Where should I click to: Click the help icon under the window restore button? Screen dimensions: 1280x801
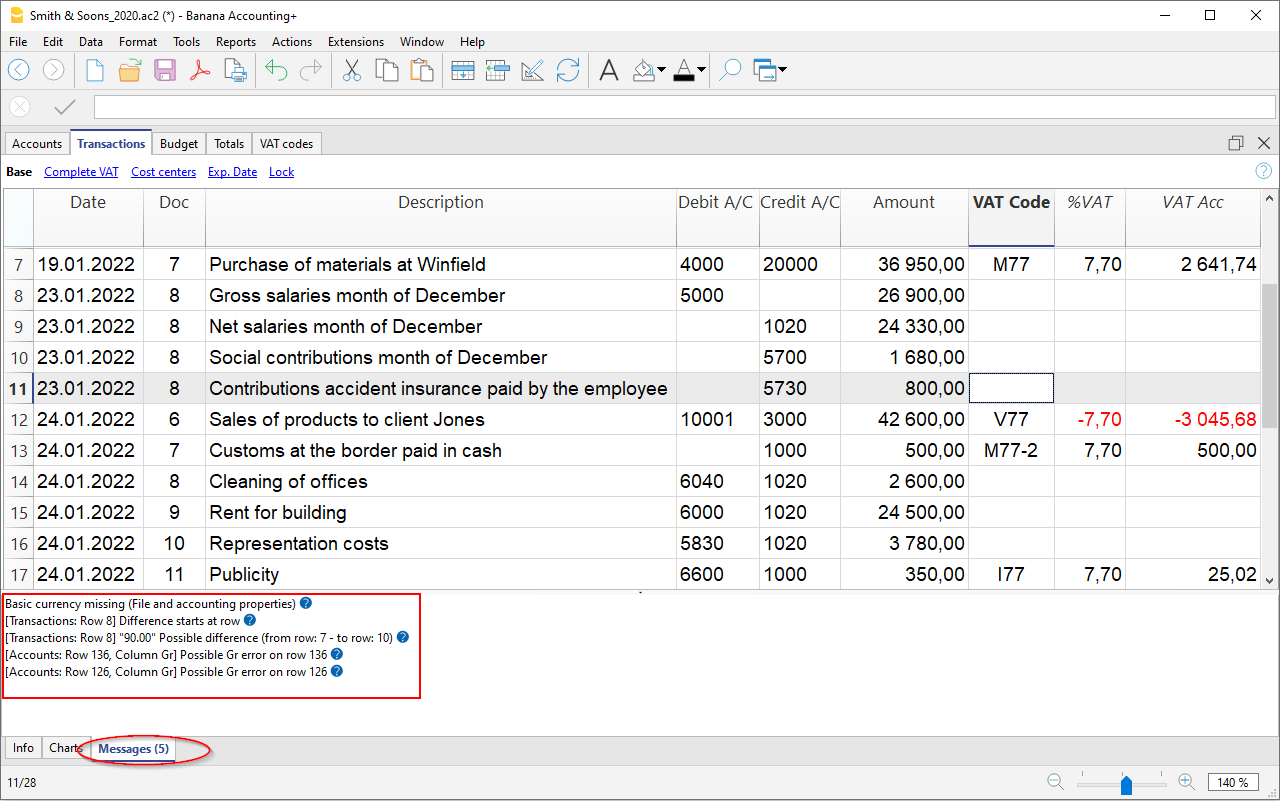click(x=1263, y=171)
